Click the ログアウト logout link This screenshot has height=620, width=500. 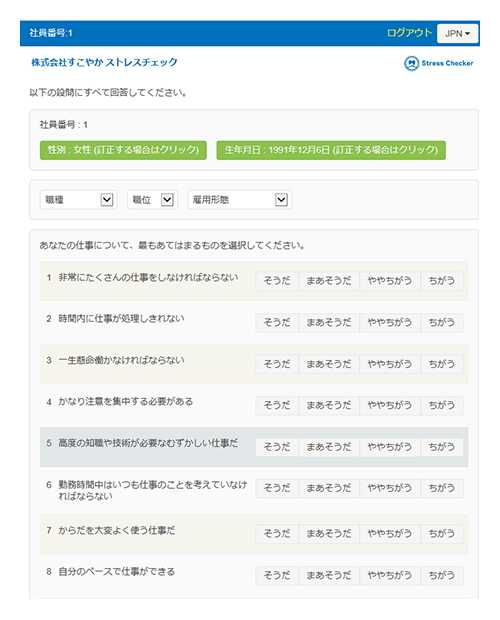coord(409,33)
